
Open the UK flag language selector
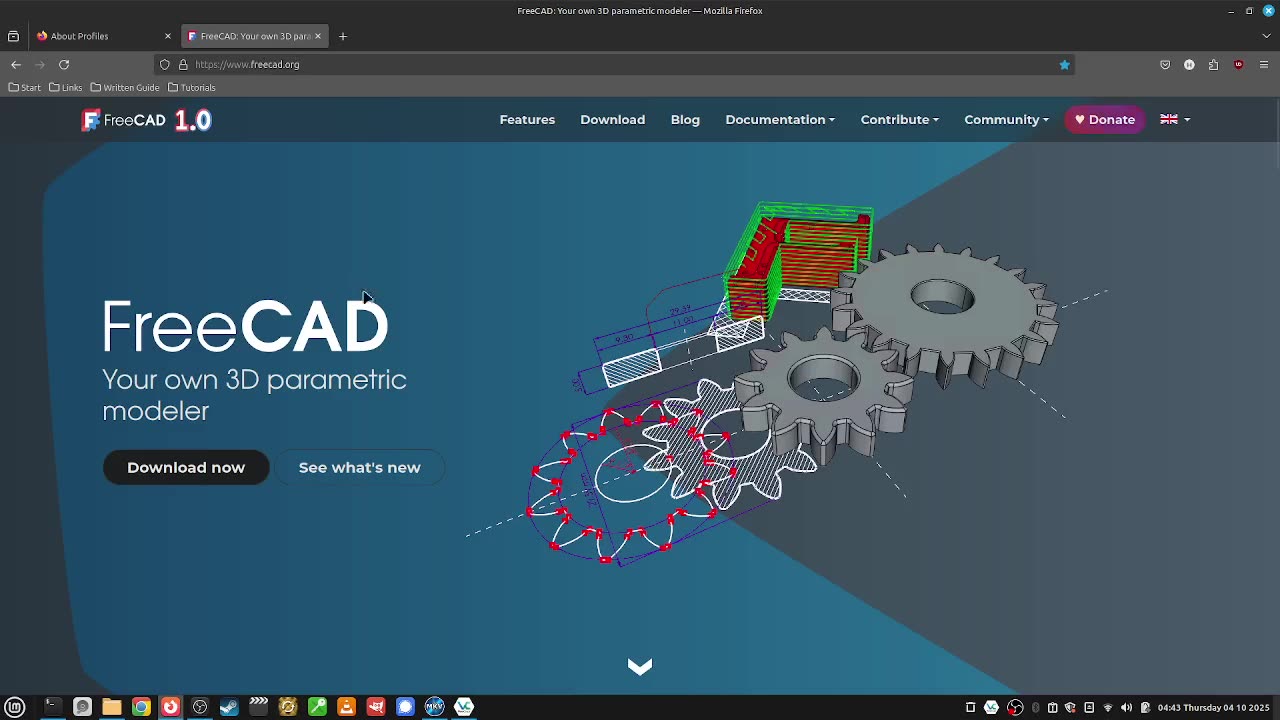[1175, 119]
